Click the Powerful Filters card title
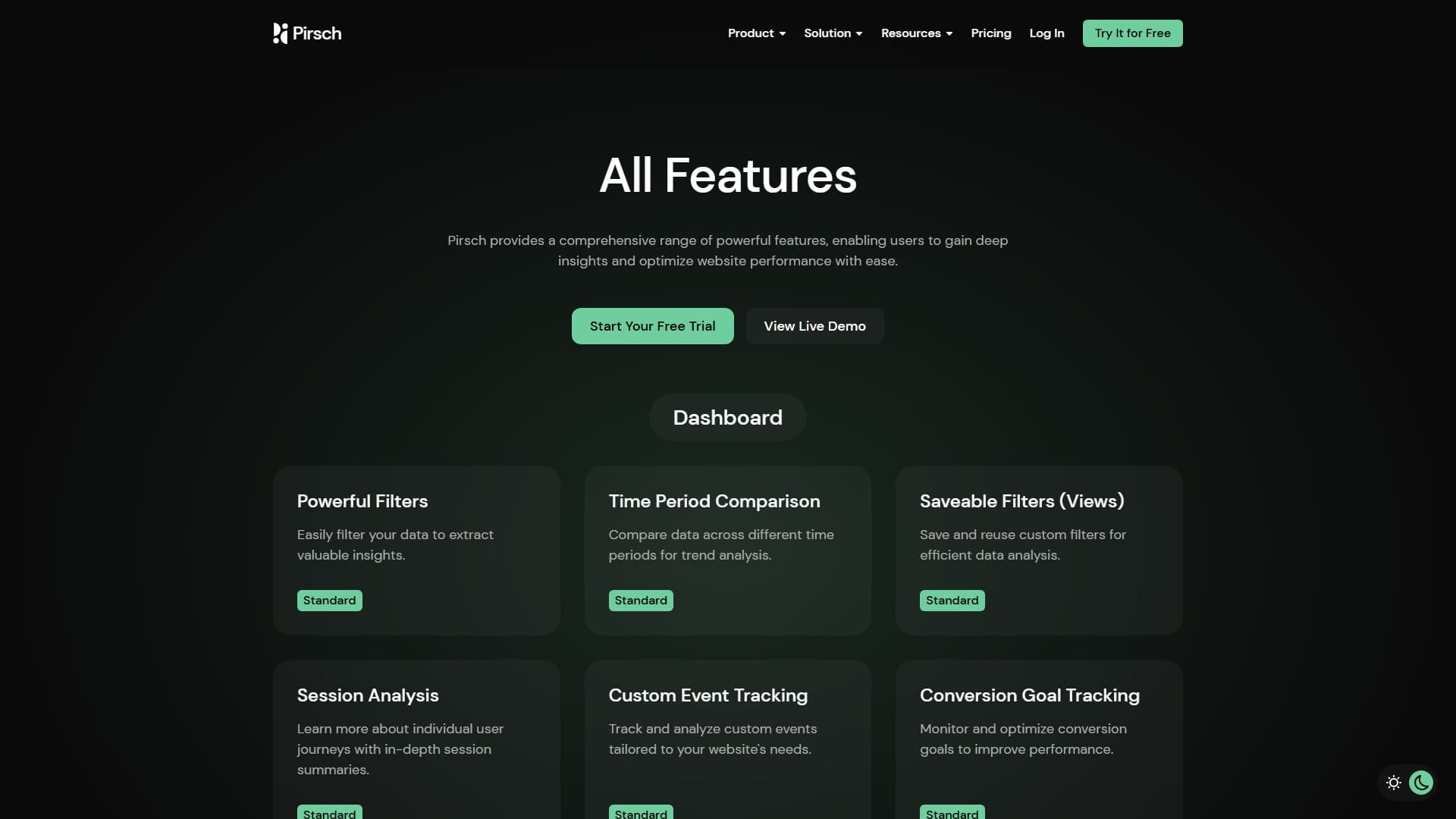The width and height of the screenshot is (1456, 819). coord(362,501)
